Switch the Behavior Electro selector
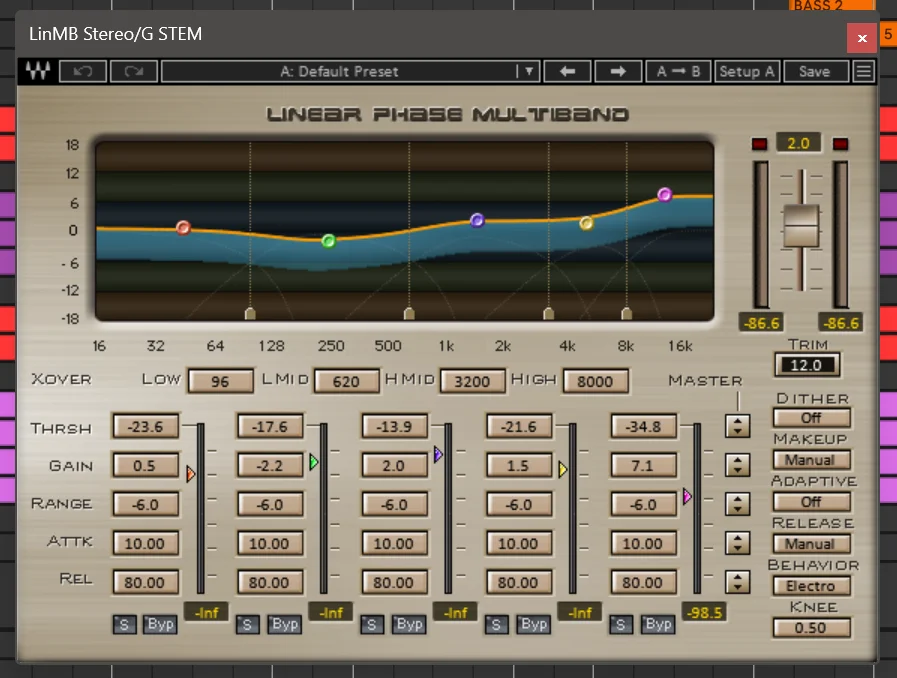This screenshot has width=897, height=678. tap(811, 586)
